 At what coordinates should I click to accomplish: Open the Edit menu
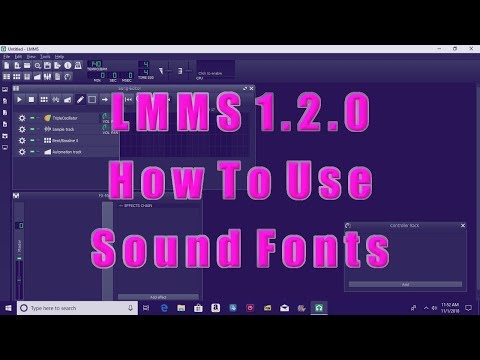18,57
